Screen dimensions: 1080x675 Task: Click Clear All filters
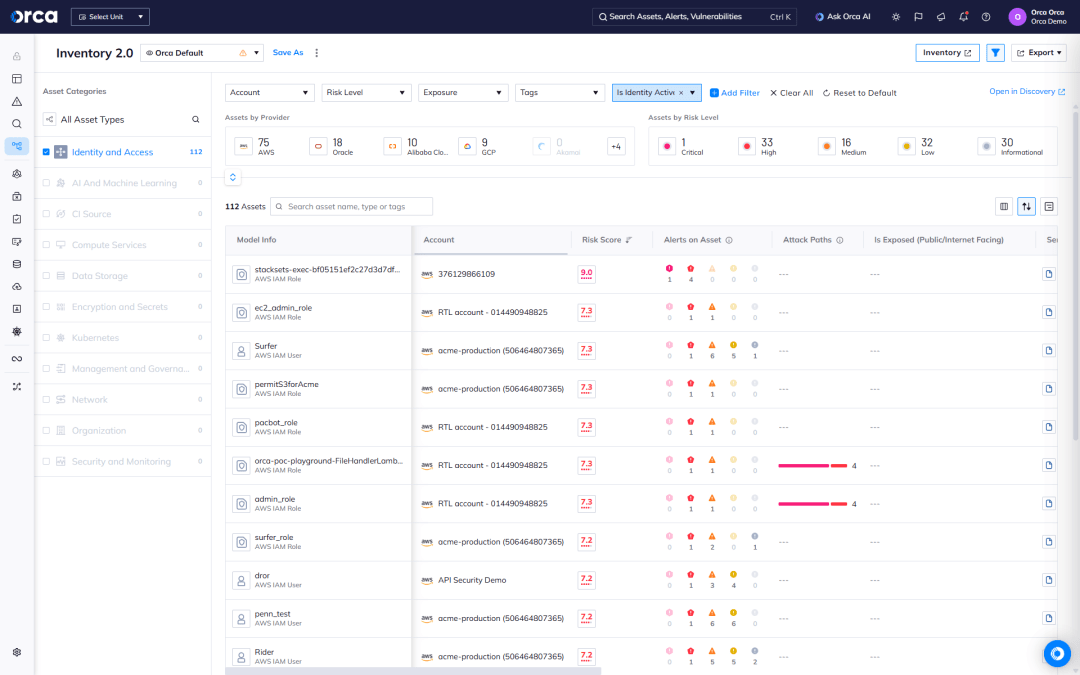pos(791,93)
